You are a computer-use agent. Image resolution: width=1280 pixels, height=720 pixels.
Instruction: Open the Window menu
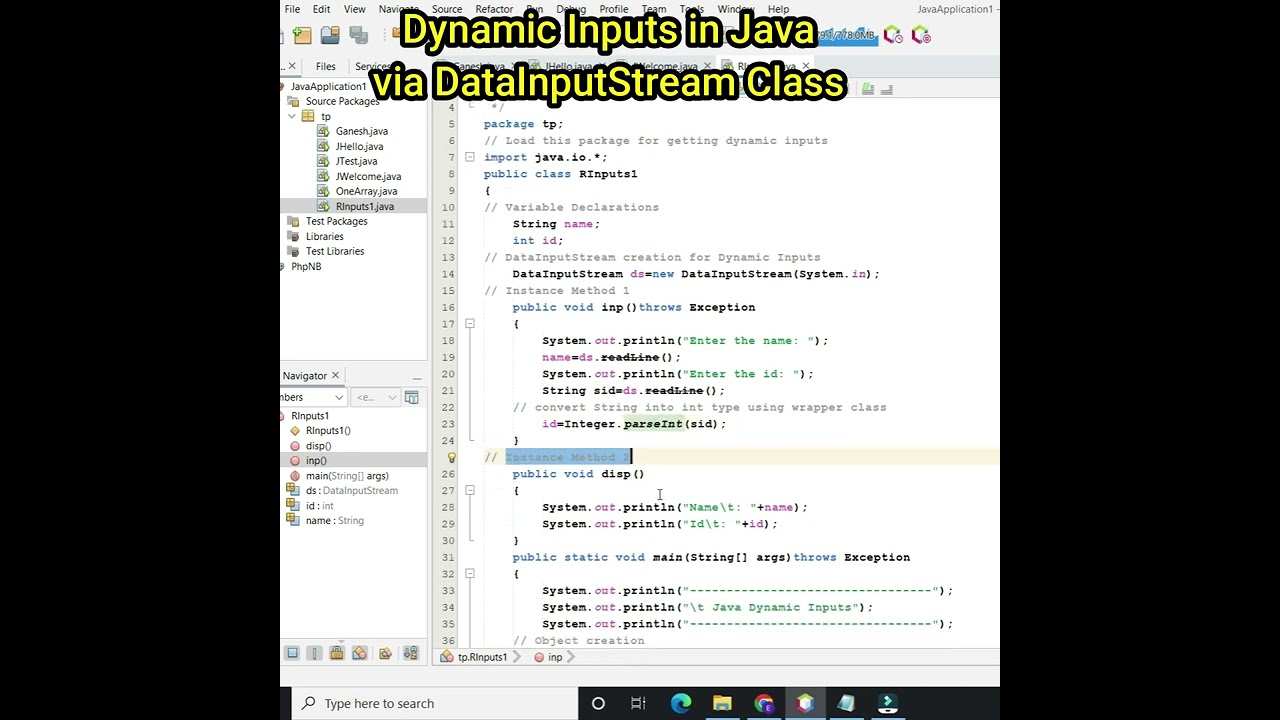[735, 9]
